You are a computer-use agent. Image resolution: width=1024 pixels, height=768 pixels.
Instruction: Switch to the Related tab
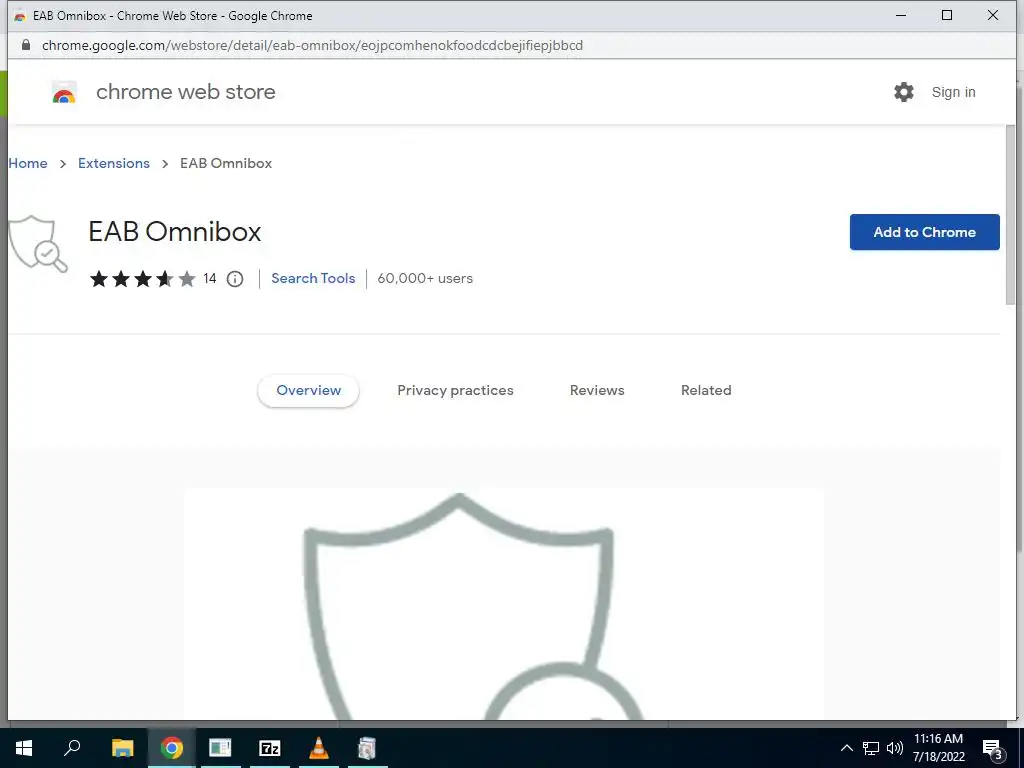(x=706, y=391)
